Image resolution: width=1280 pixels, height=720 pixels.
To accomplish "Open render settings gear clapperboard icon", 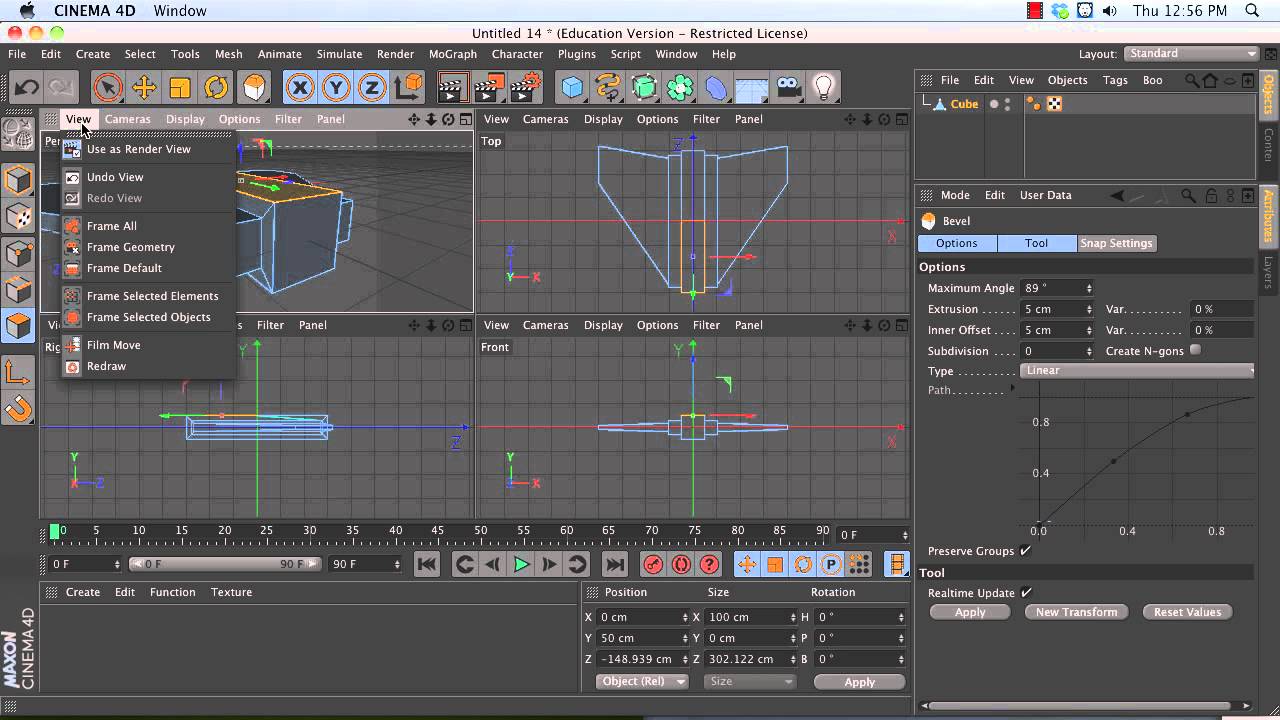I will click(526, 88).
